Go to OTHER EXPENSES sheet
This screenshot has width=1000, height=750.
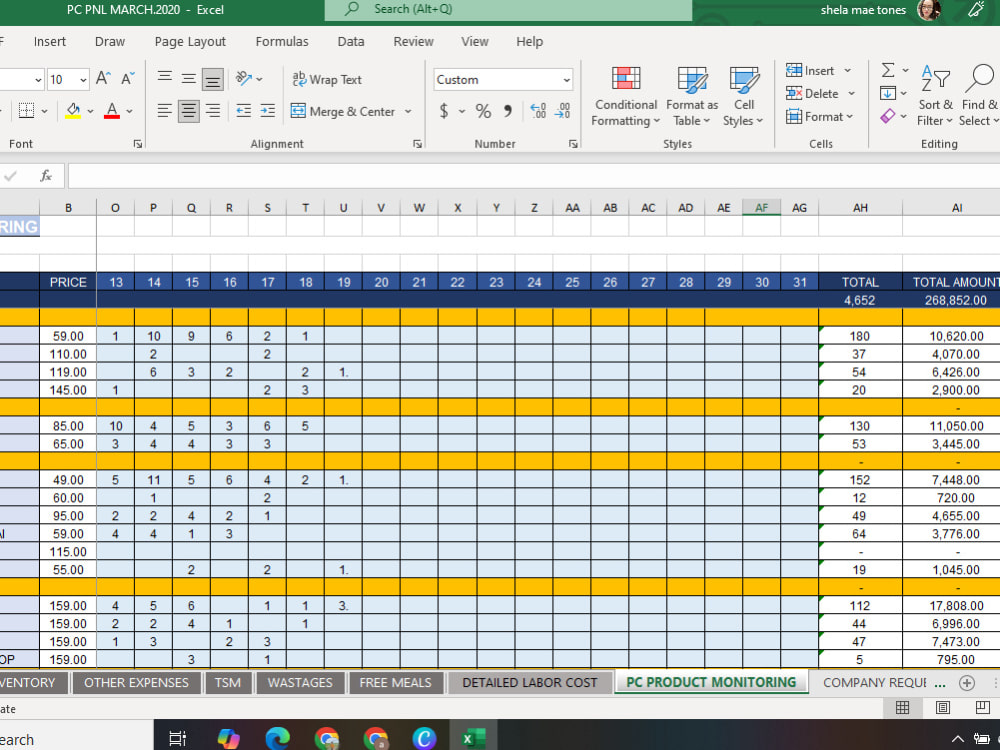pos(136,682)
